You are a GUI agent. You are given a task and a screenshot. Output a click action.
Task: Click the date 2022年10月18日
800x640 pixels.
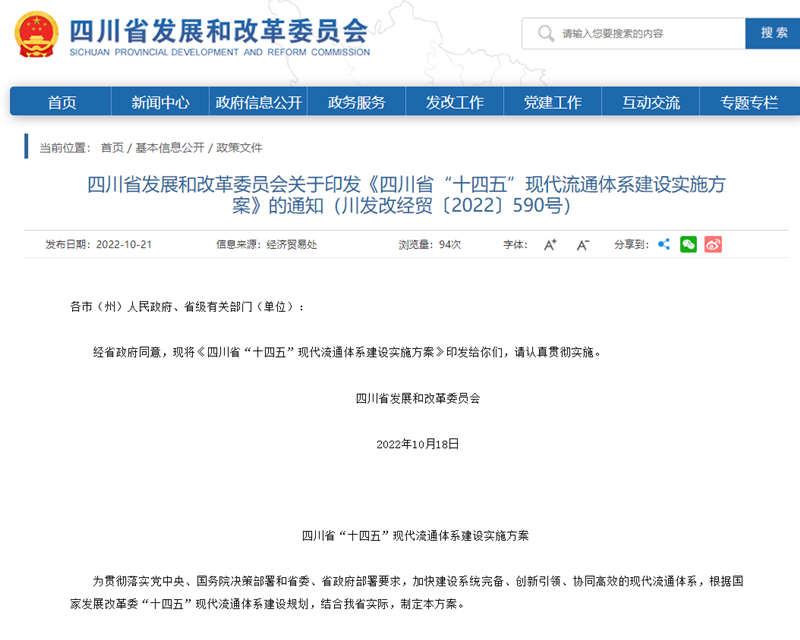tap(417, 444)
